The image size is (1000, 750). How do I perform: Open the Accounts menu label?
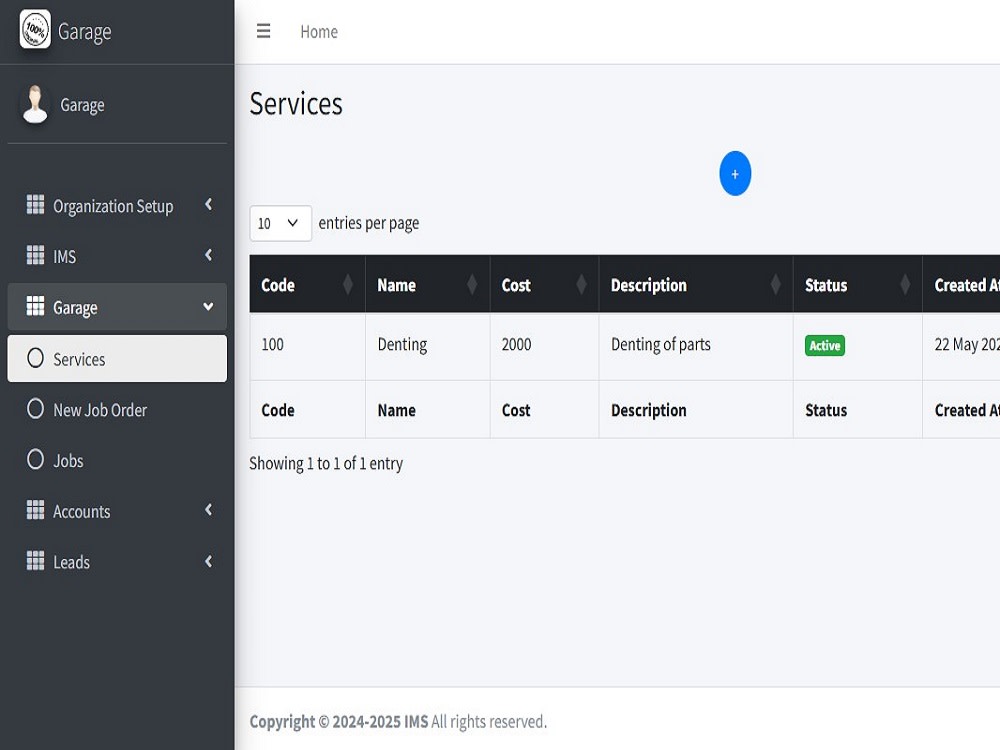(82, 511)
